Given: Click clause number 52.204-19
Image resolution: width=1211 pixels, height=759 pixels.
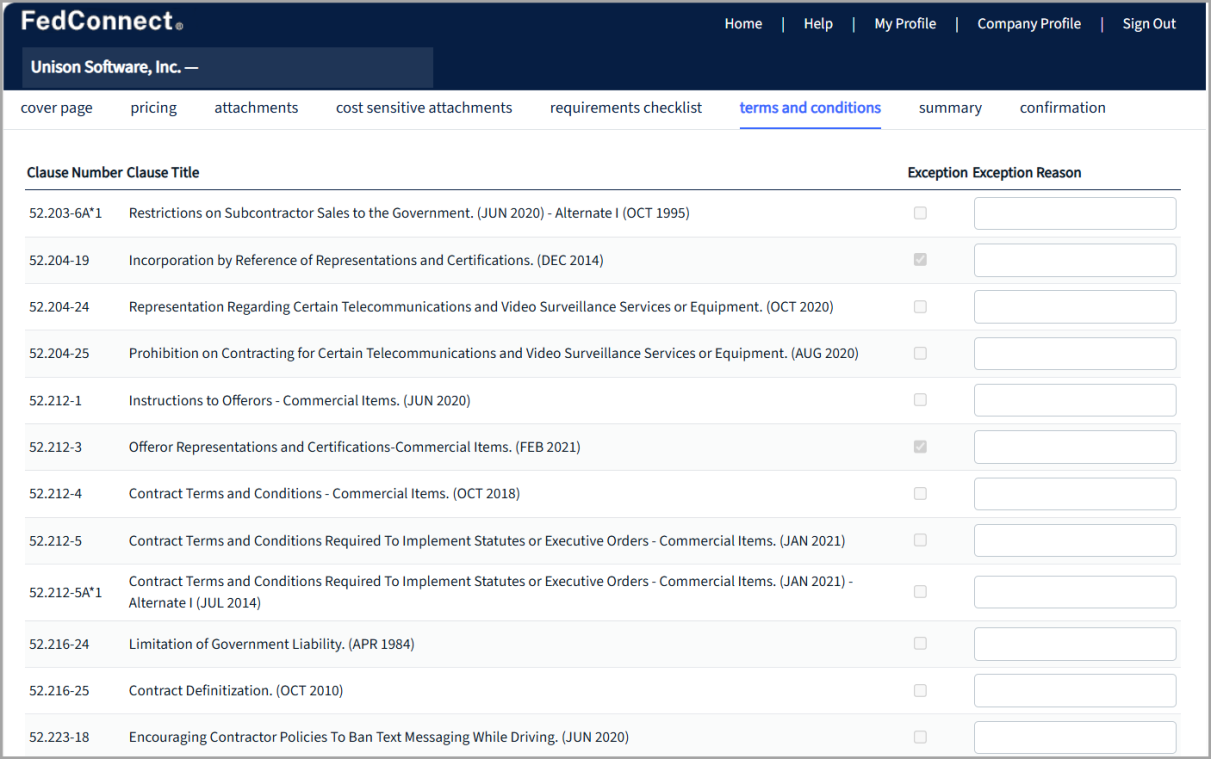Looking at the screenshot, I should tap(59, 260).
